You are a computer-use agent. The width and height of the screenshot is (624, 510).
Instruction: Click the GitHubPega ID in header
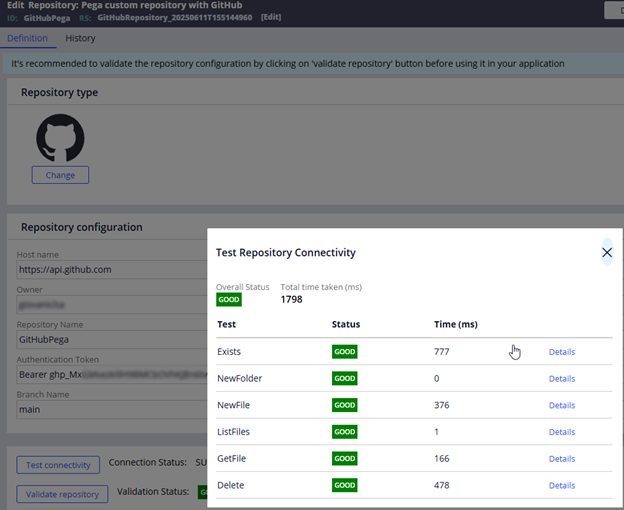coord(47,18)
